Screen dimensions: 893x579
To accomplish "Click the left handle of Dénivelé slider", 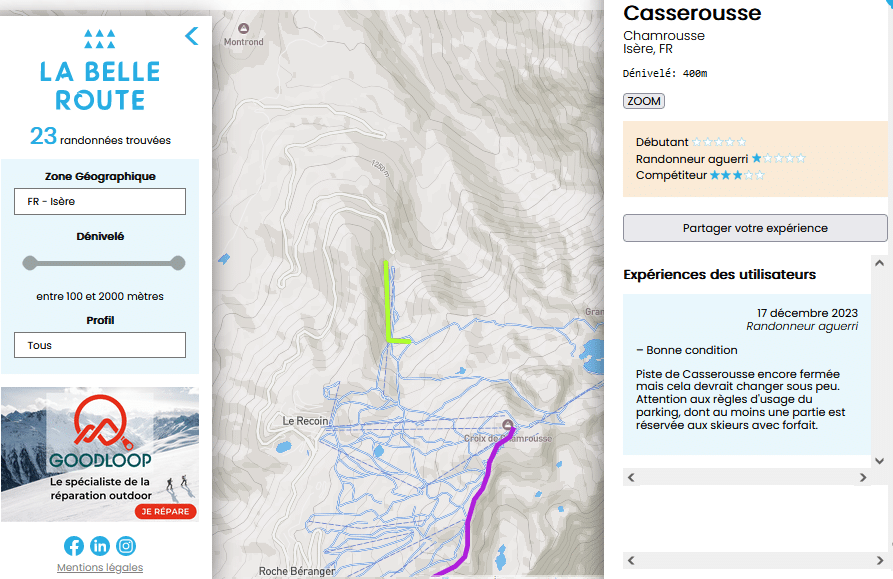I will (x=30, y=263).
